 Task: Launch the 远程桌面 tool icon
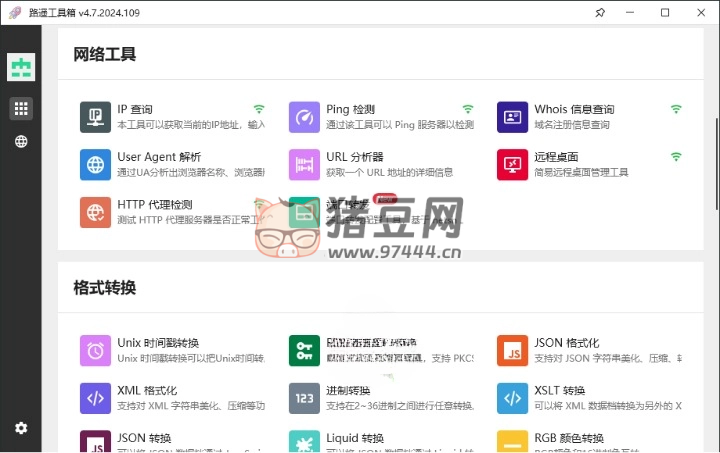[512, 165]
